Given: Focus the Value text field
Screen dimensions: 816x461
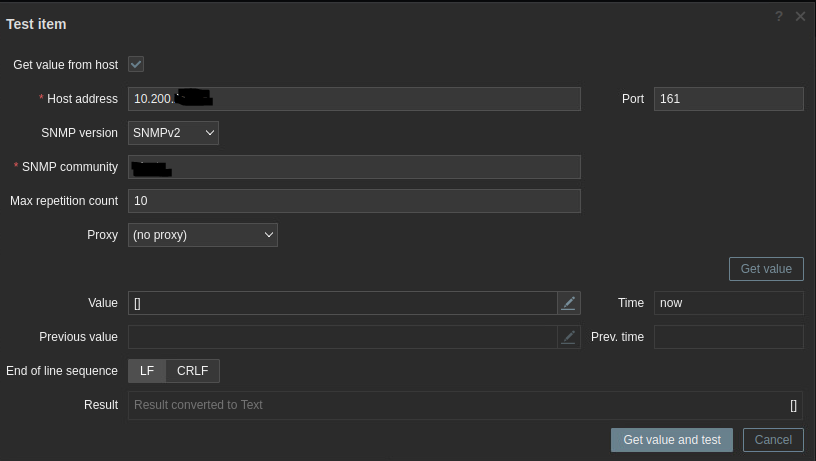Looking at the screenshot, I should pyautogui.click(x=342, y=303).
